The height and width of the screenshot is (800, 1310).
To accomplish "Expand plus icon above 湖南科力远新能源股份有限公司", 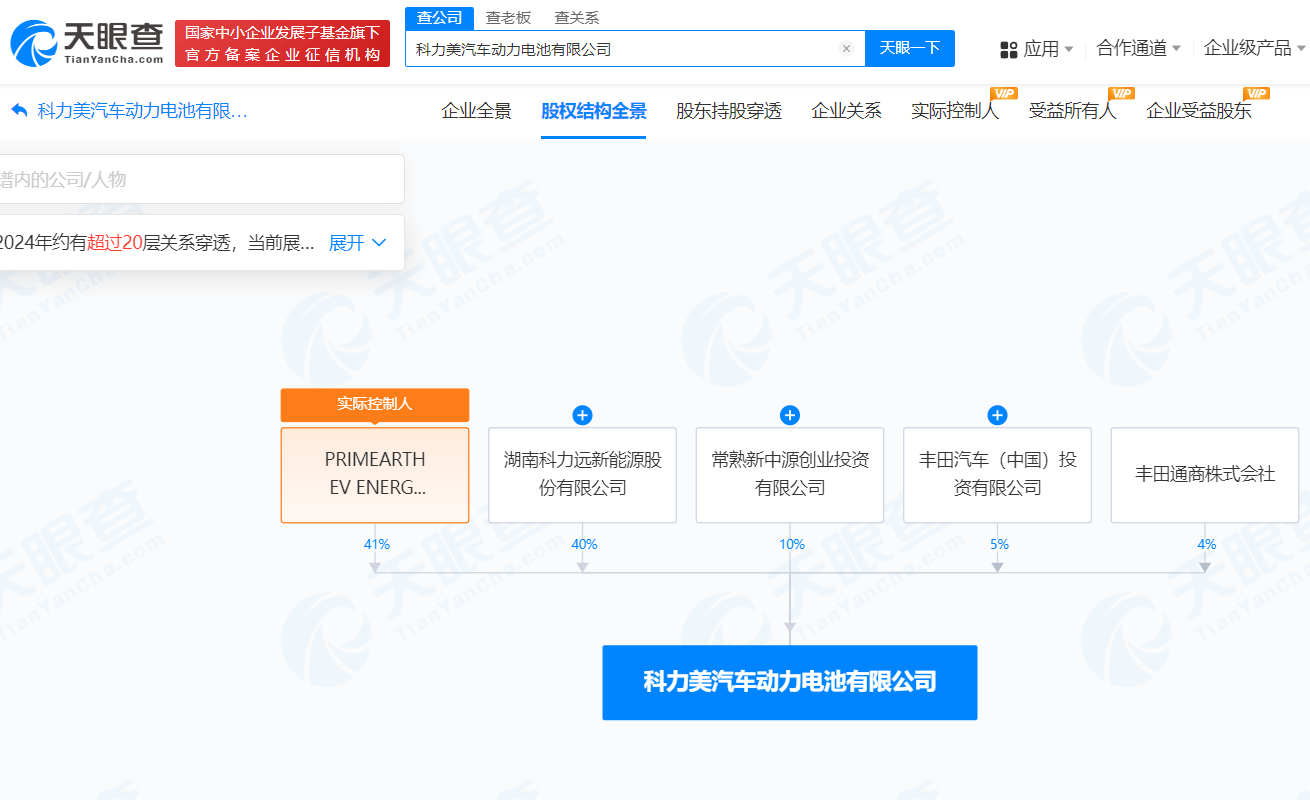I will [582, 415].
